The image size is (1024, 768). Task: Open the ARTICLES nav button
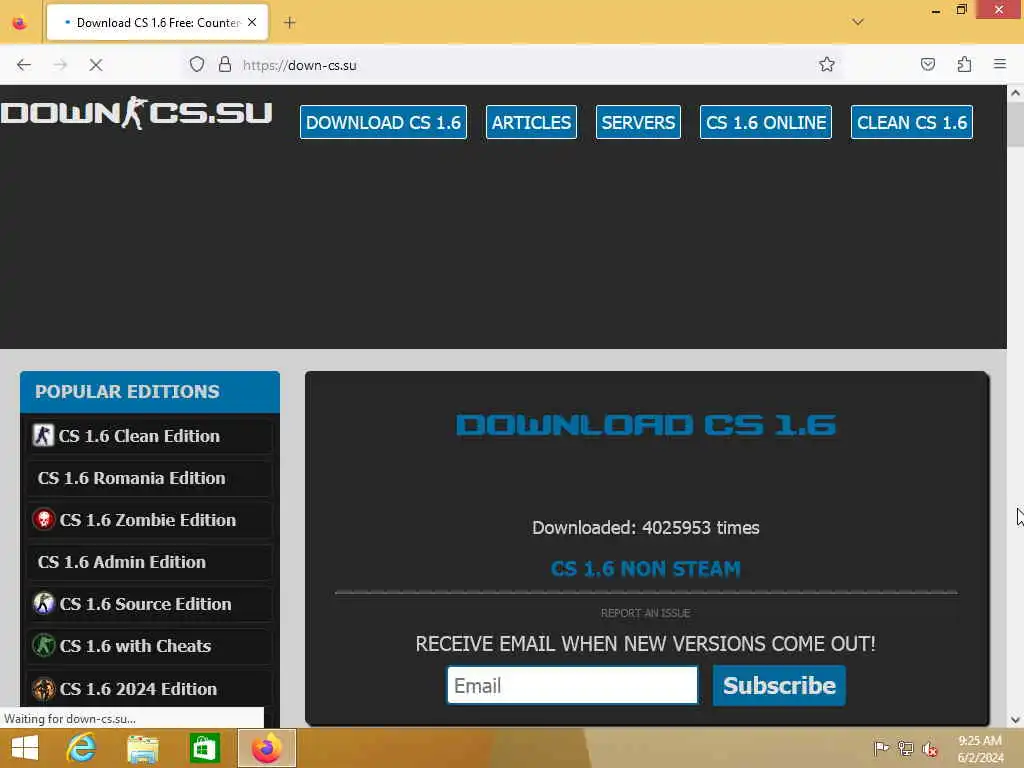click(x=532, y=122)
